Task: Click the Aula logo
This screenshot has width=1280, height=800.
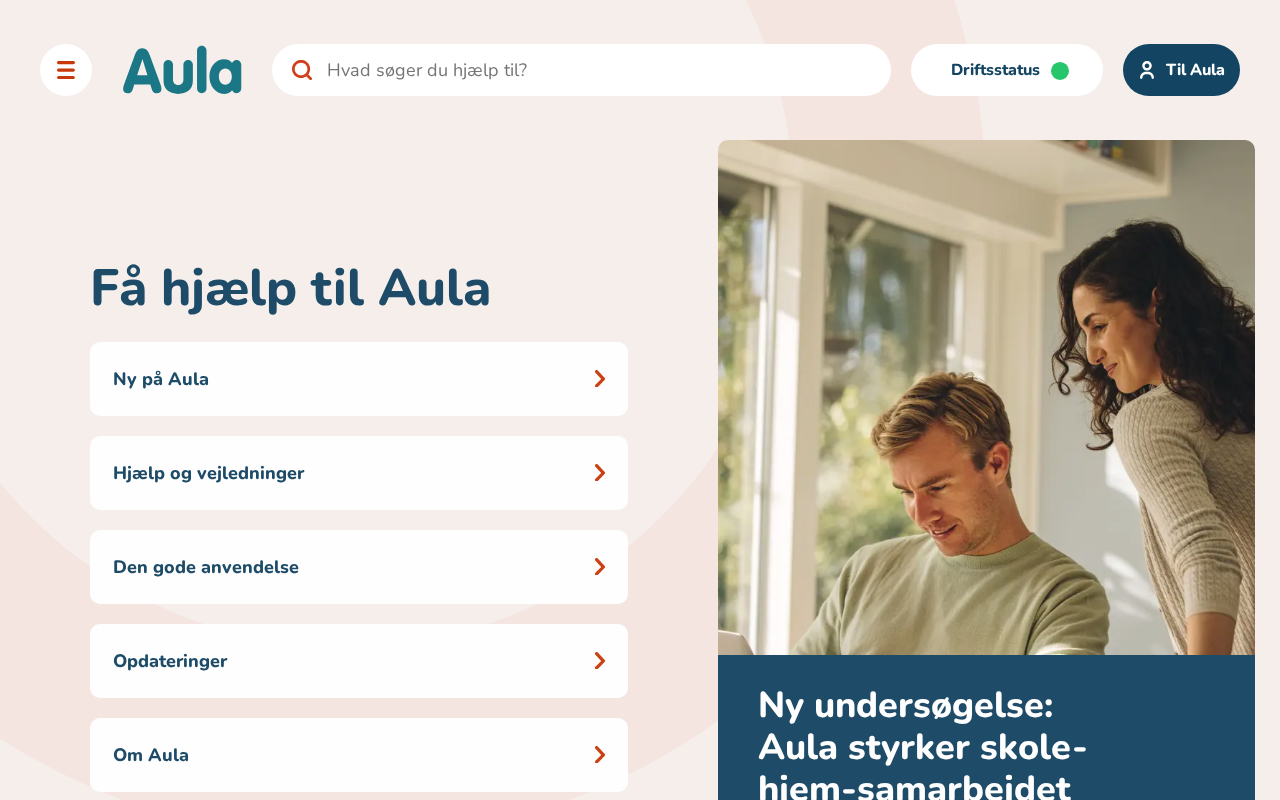Action: (x=182, y=70)
